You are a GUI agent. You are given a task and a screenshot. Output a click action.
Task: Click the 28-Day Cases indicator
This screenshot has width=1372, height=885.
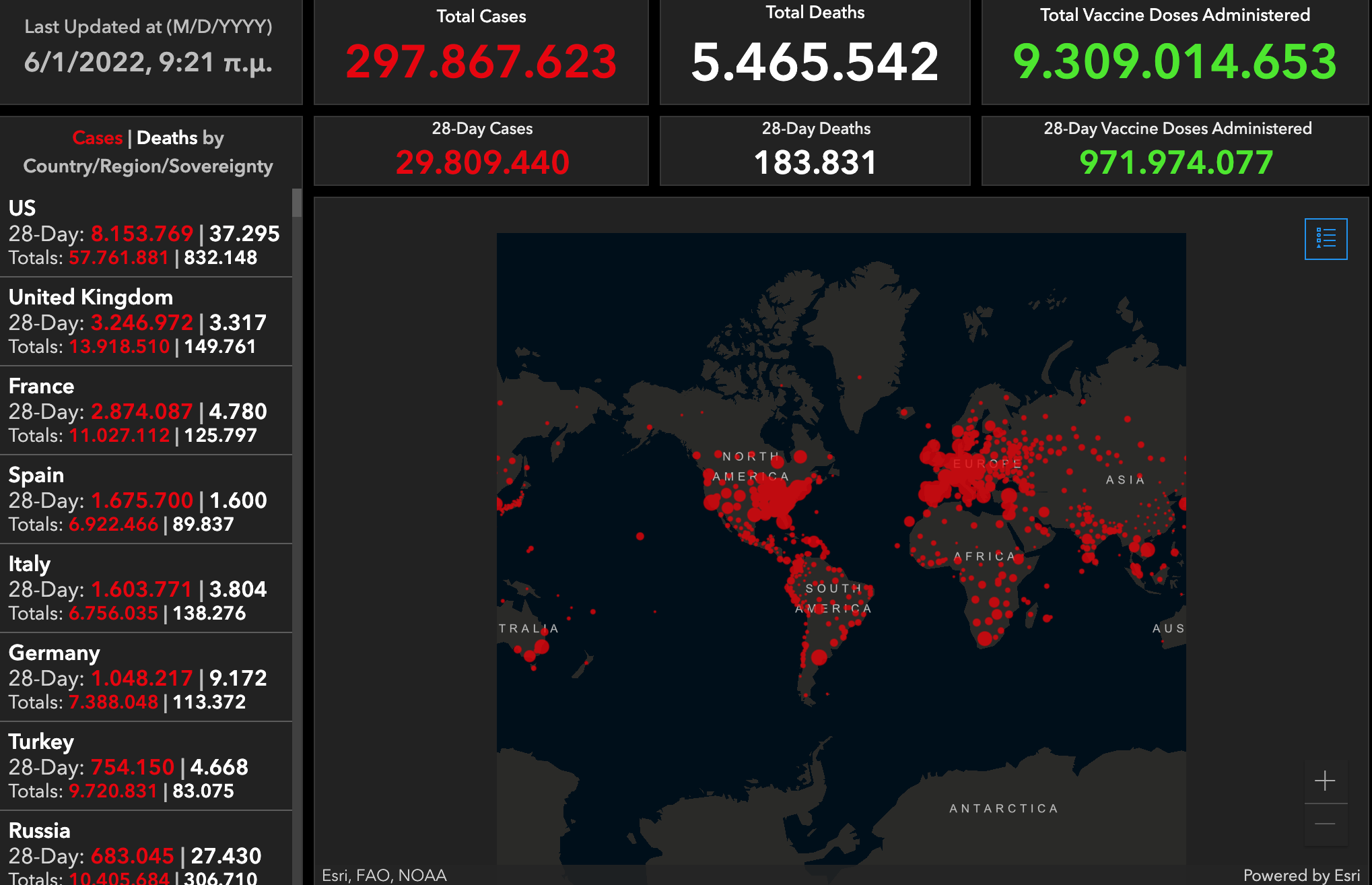click(x=482, y=162)
